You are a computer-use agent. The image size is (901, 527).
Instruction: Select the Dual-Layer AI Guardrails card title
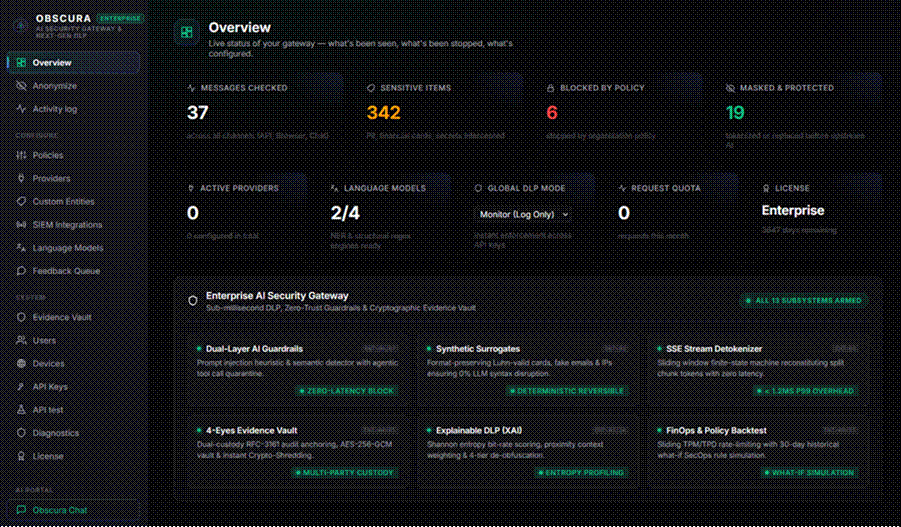(x=254, y=349)
